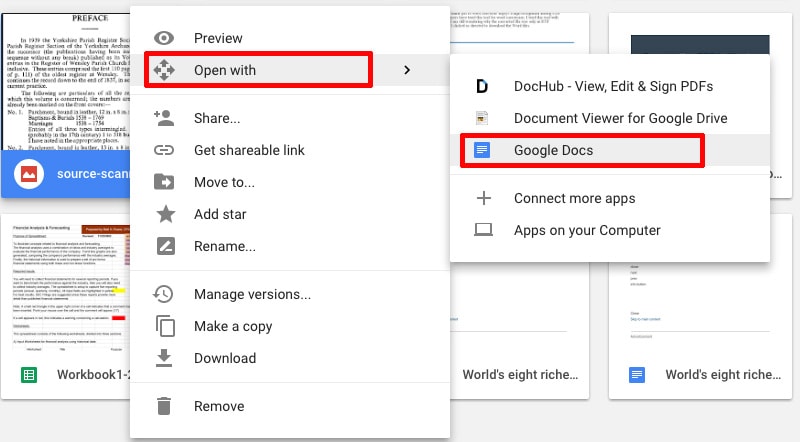The height and width of the screenshot is (442, 800).
Task: Click the source-scan file name label
Action: coord(93,174)
